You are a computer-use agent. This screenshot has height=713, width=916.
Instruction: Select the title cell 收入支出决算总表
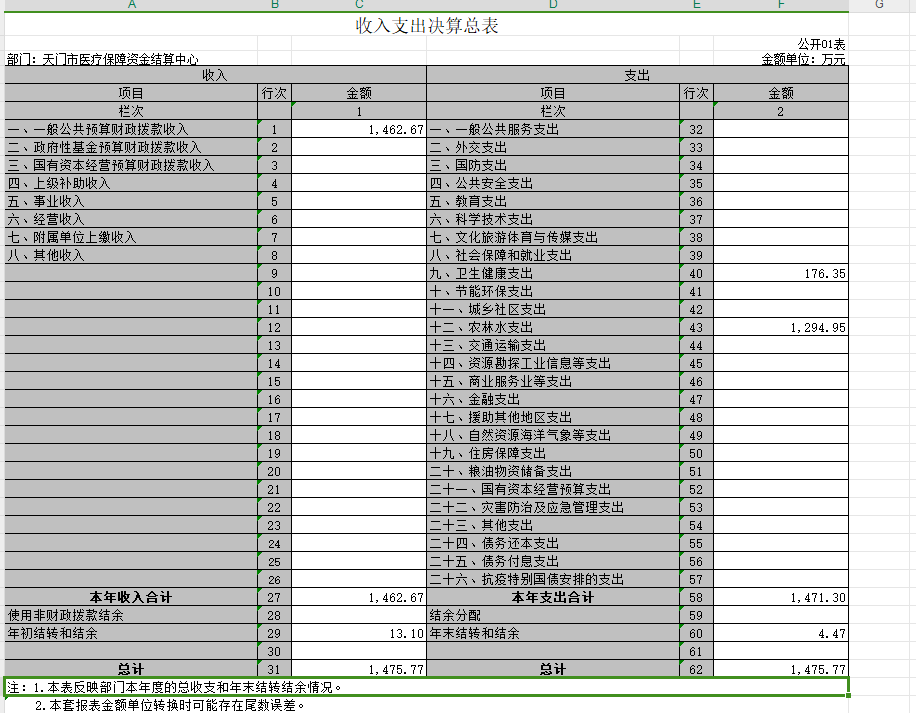426,25
